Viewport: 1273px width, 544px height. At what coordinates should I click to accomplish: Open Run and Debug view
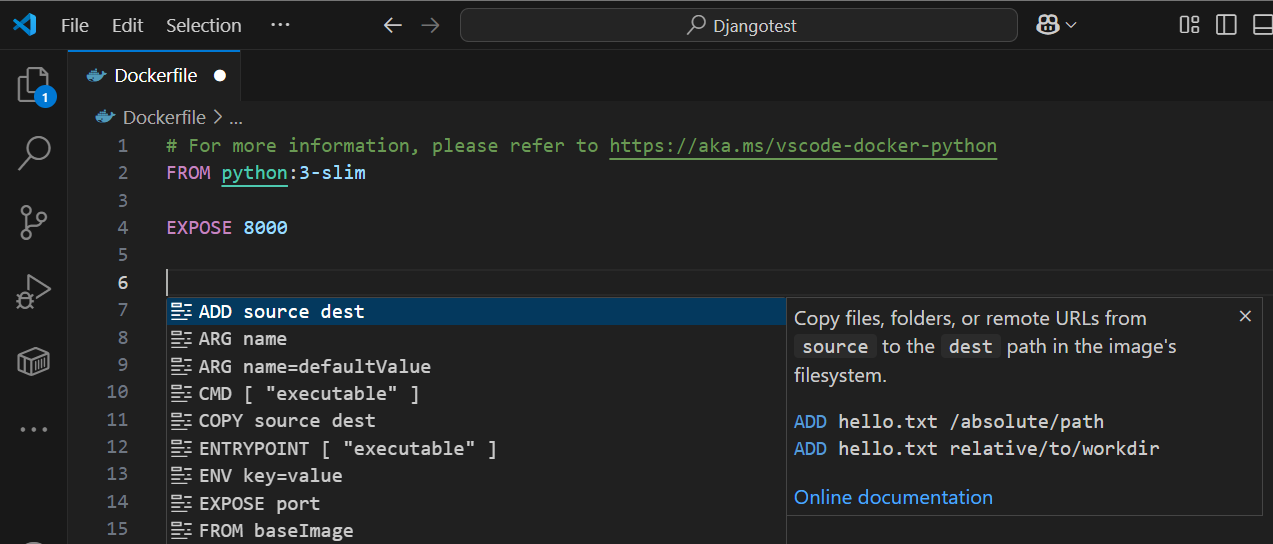point(34,292)
